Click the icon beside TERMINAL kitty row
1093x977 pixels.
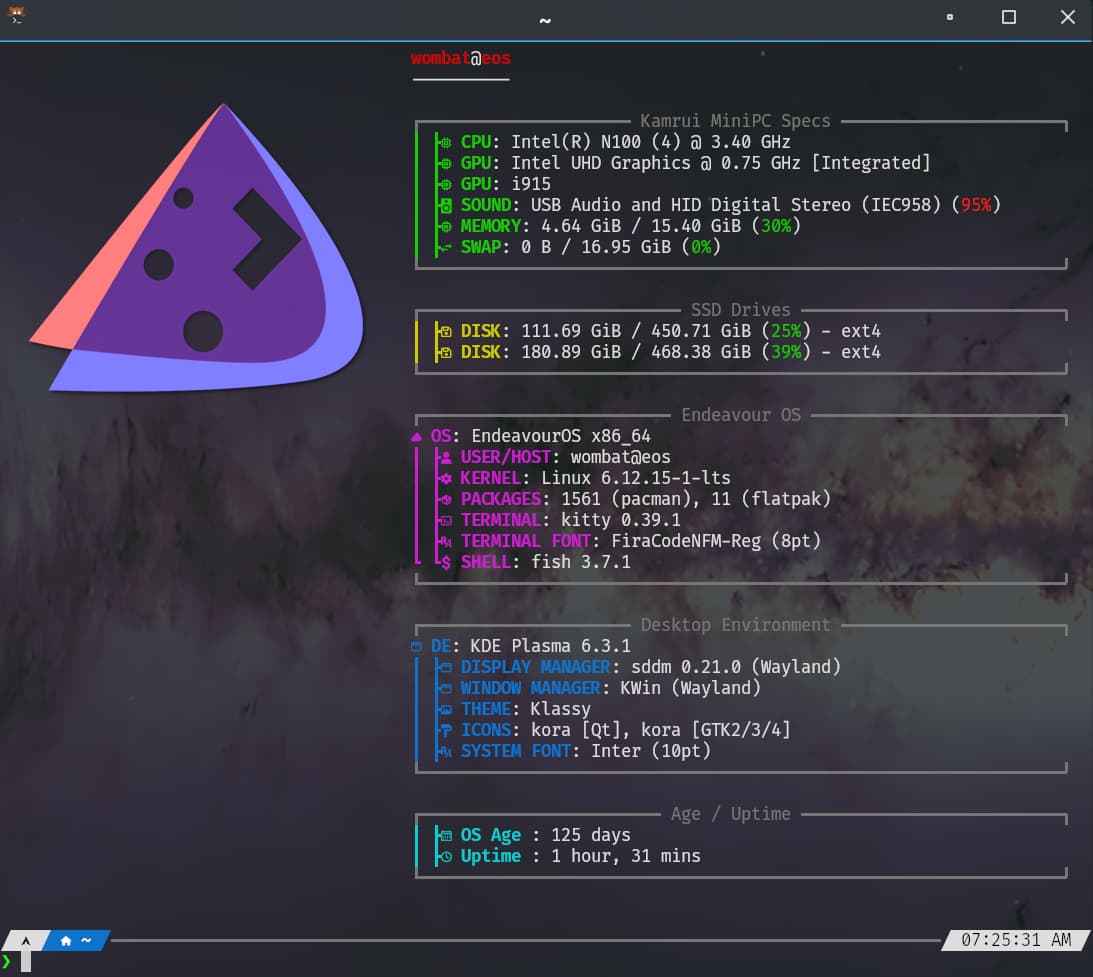pos(446,521)
